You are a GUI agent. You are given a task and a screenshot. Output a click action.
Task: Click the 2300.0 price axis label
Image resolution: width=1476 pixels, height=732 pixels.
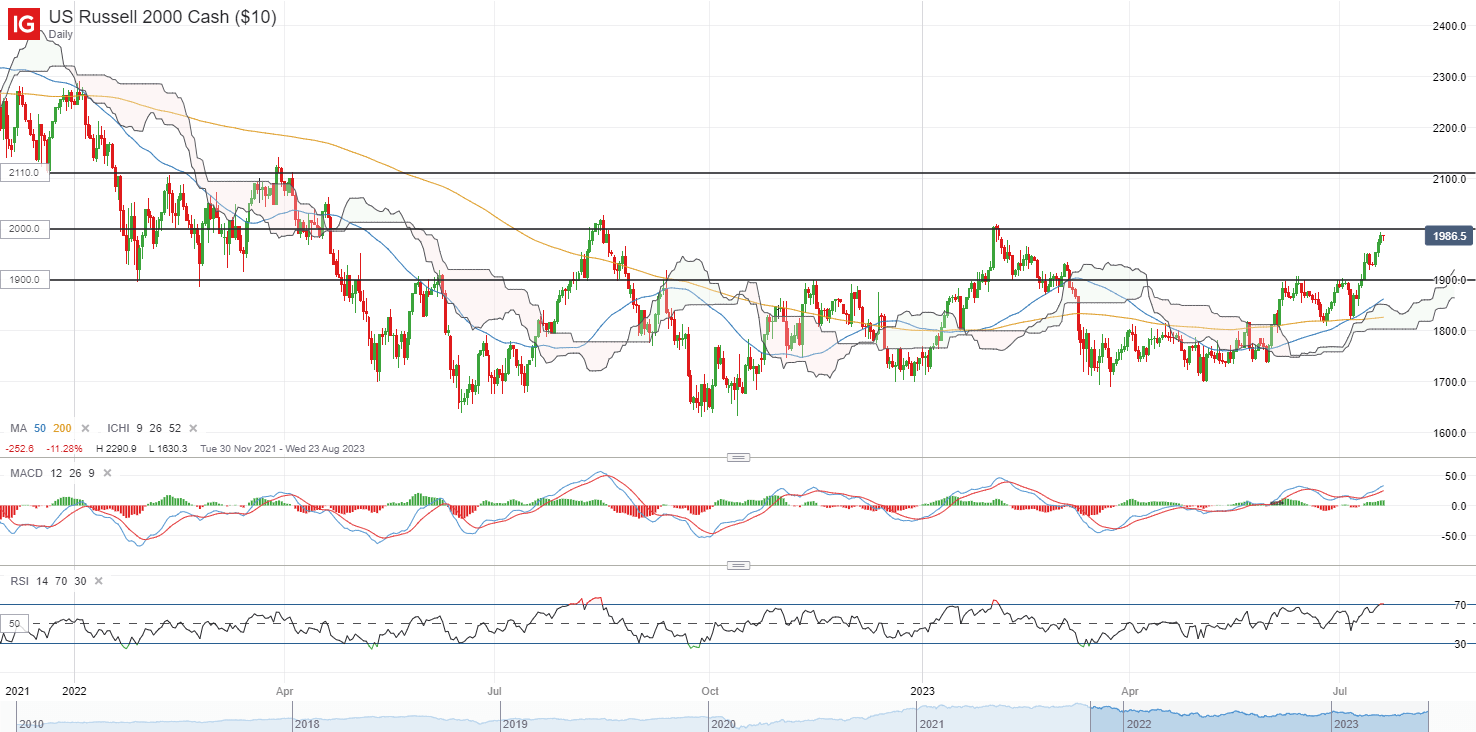(x=1448, y=77)
